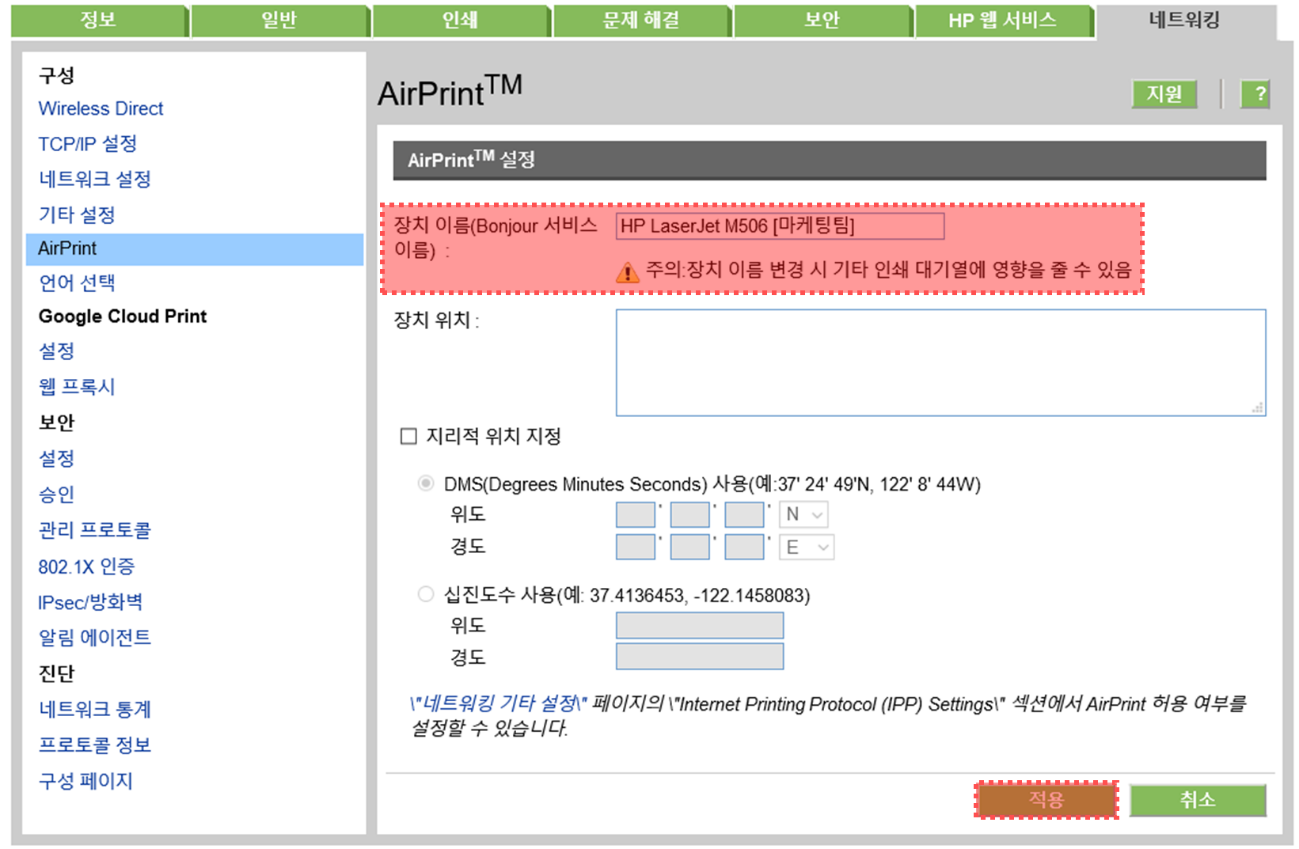Open the 정보 tab
1299x849 pixels.
[x=97, y=20]
